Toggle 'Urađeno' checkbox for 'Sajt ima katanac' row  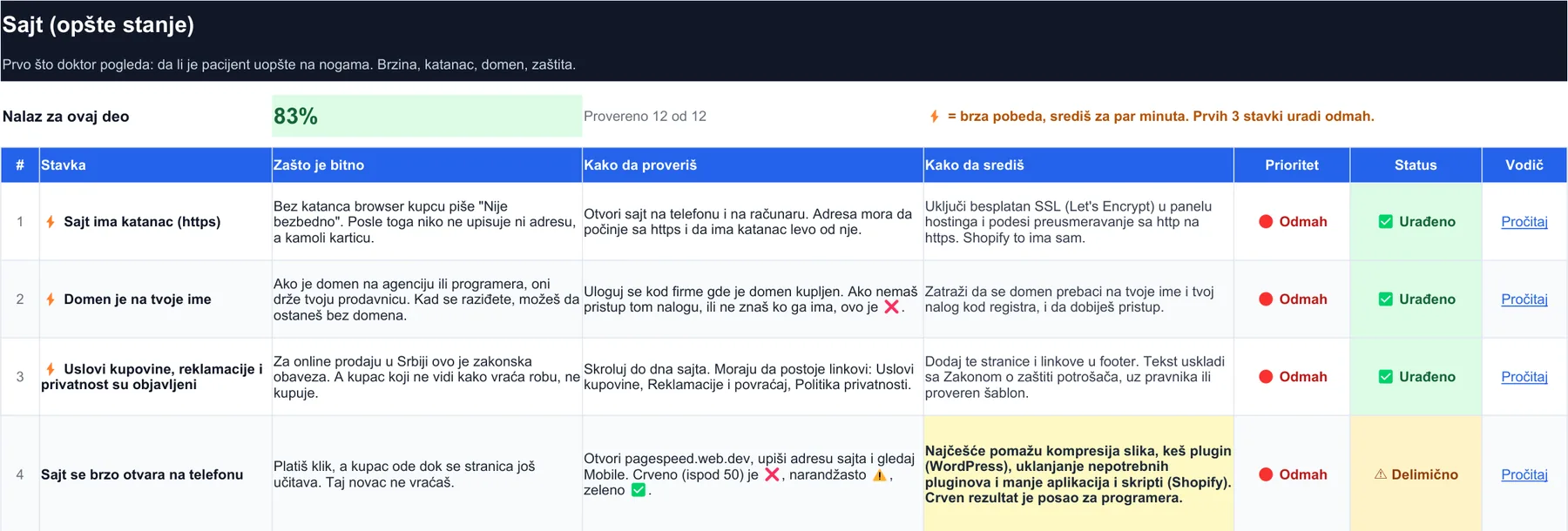1386,222
